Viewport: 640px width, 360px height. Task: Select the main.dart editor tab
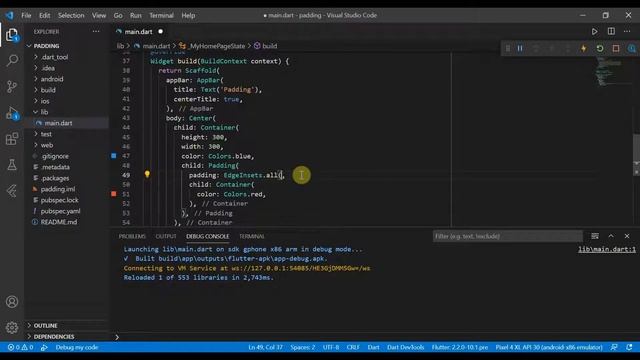click(139, 32)
